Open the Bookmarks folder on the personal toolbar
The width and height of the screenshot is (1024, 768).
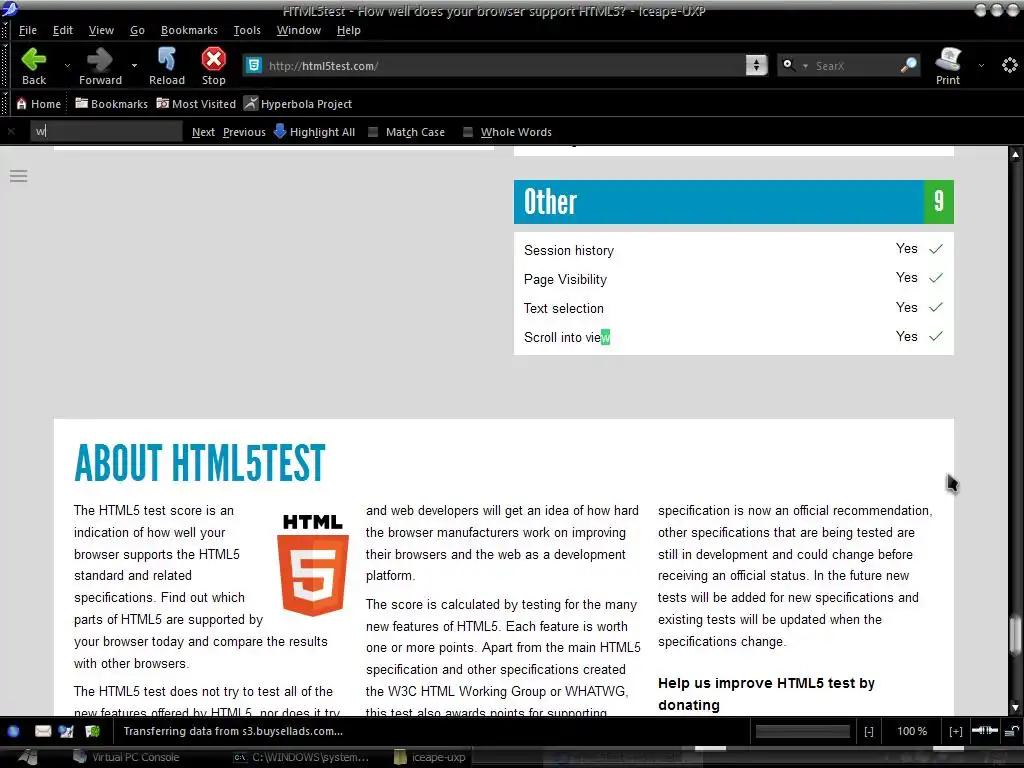pyautogui.click(x=111, y=104)
